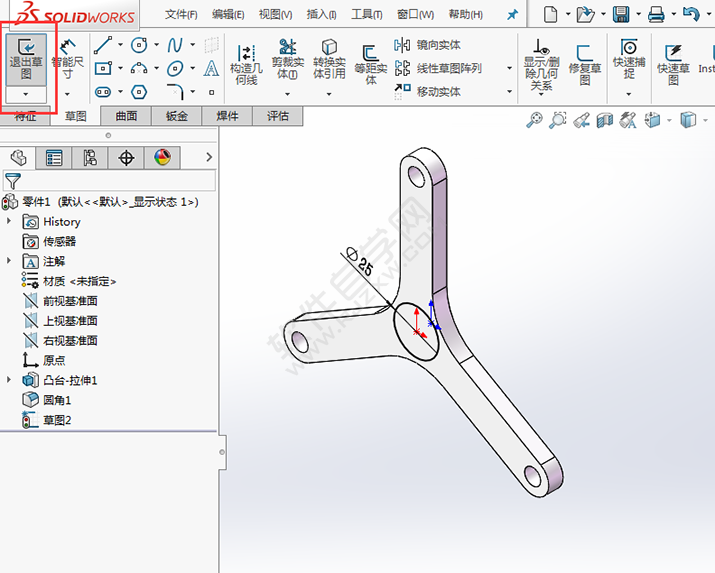The width and height of the screenshot is (715, 573).
Task: Open the 编辑(E) menu
Action: click(x=228, y=15)
